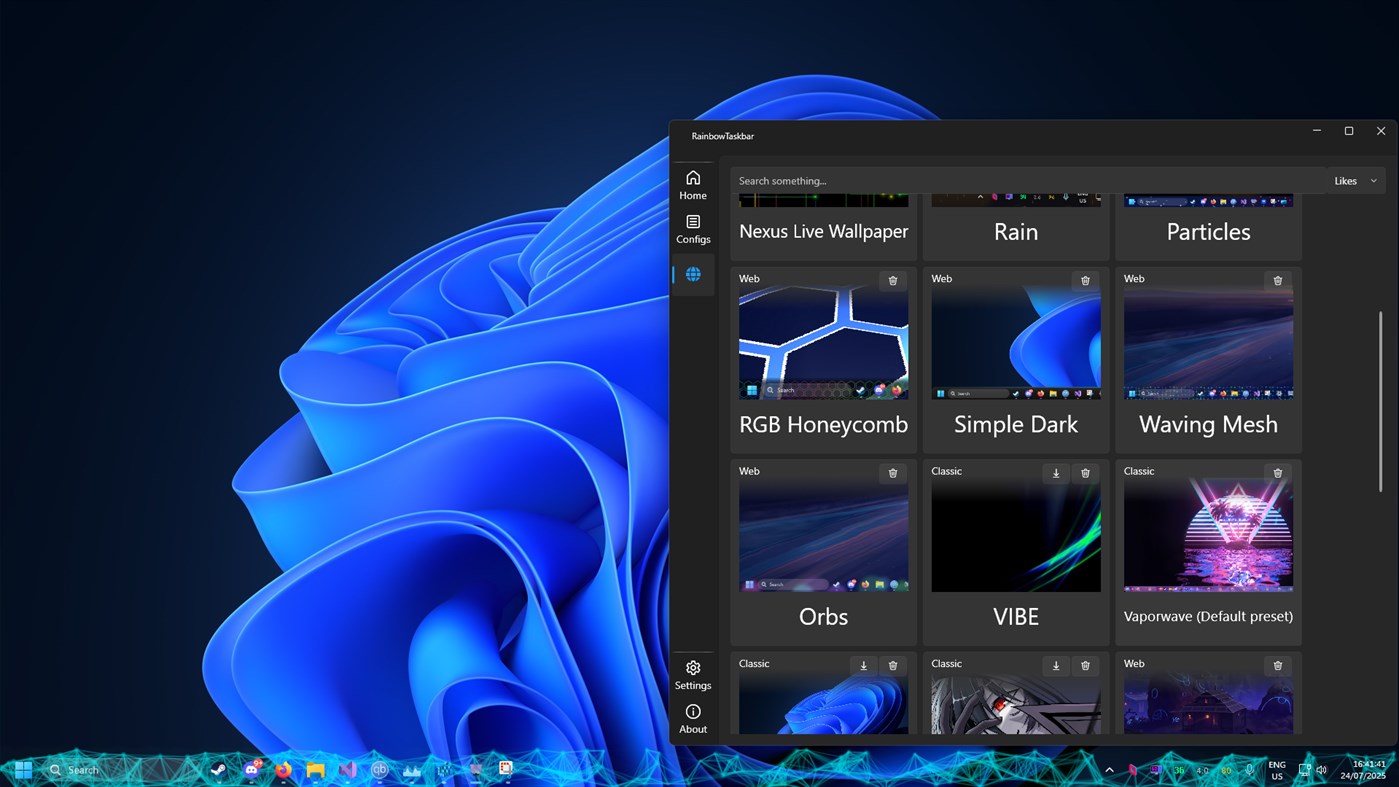
Task: Open the Likes sorting dropdown
Action: 1354,180
